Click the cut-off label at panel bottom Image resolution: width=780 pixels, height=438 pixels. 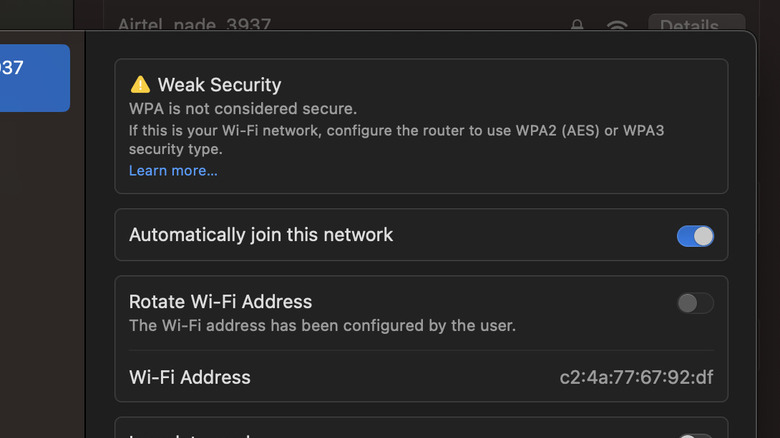click(190, 434)
